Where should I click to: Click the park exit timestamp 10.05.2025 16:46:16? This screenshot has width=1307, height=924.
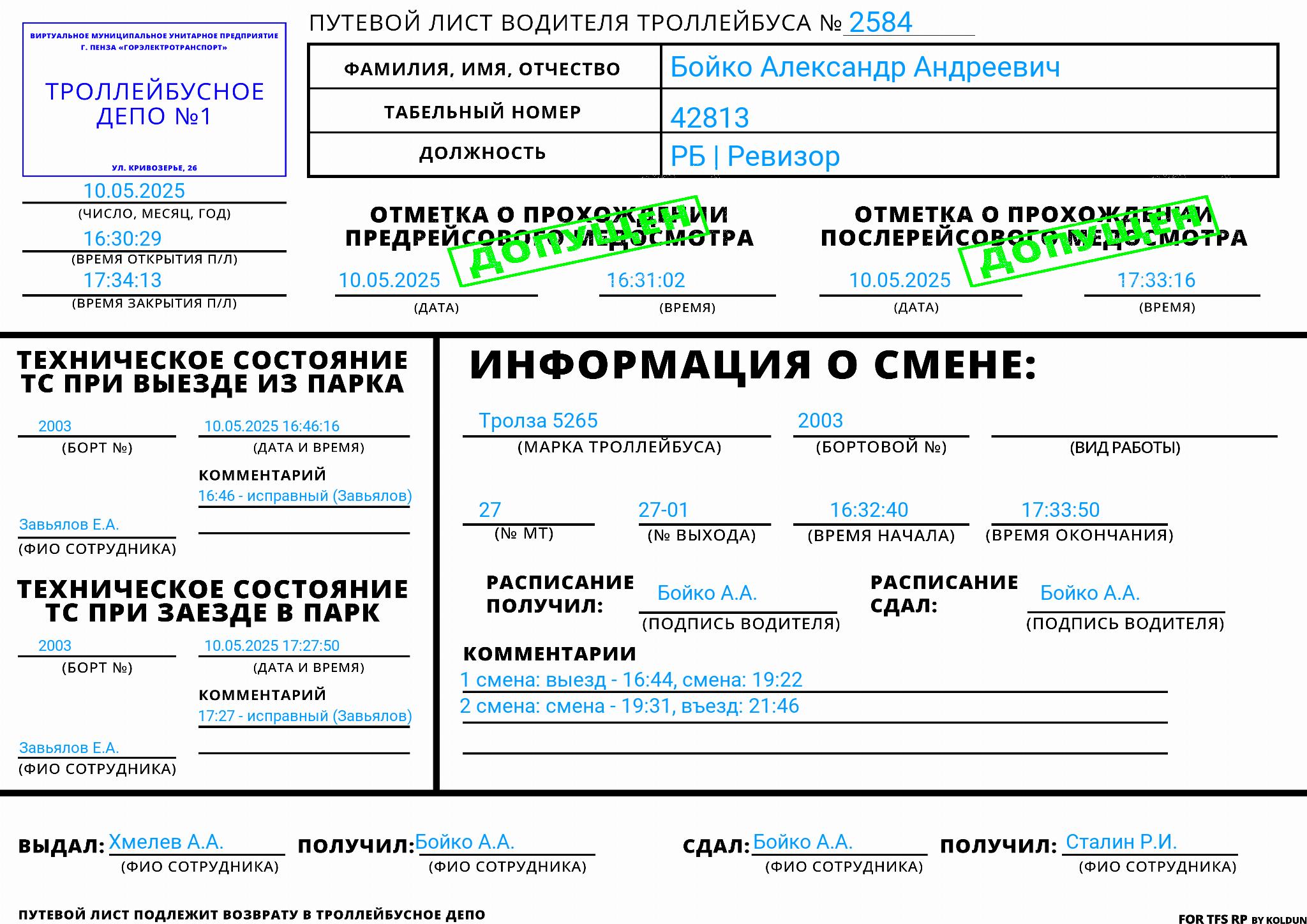click(x=272, y=426)
